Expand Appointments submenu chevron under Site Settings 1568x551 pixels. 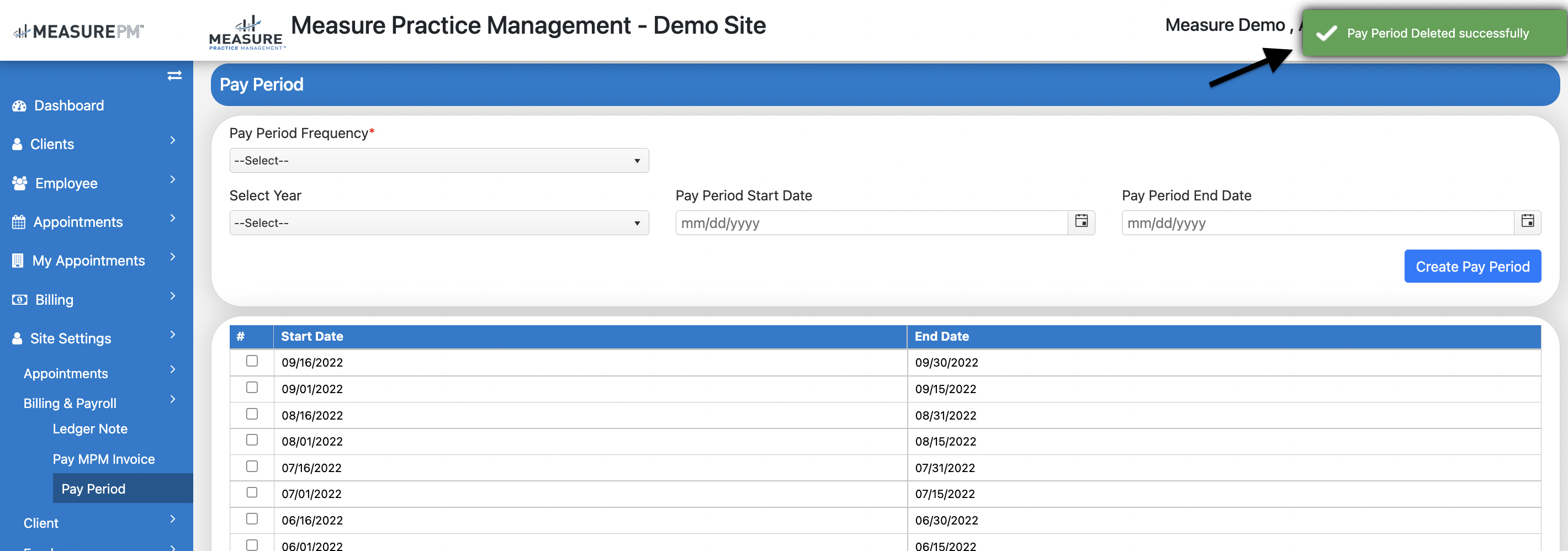173,369
